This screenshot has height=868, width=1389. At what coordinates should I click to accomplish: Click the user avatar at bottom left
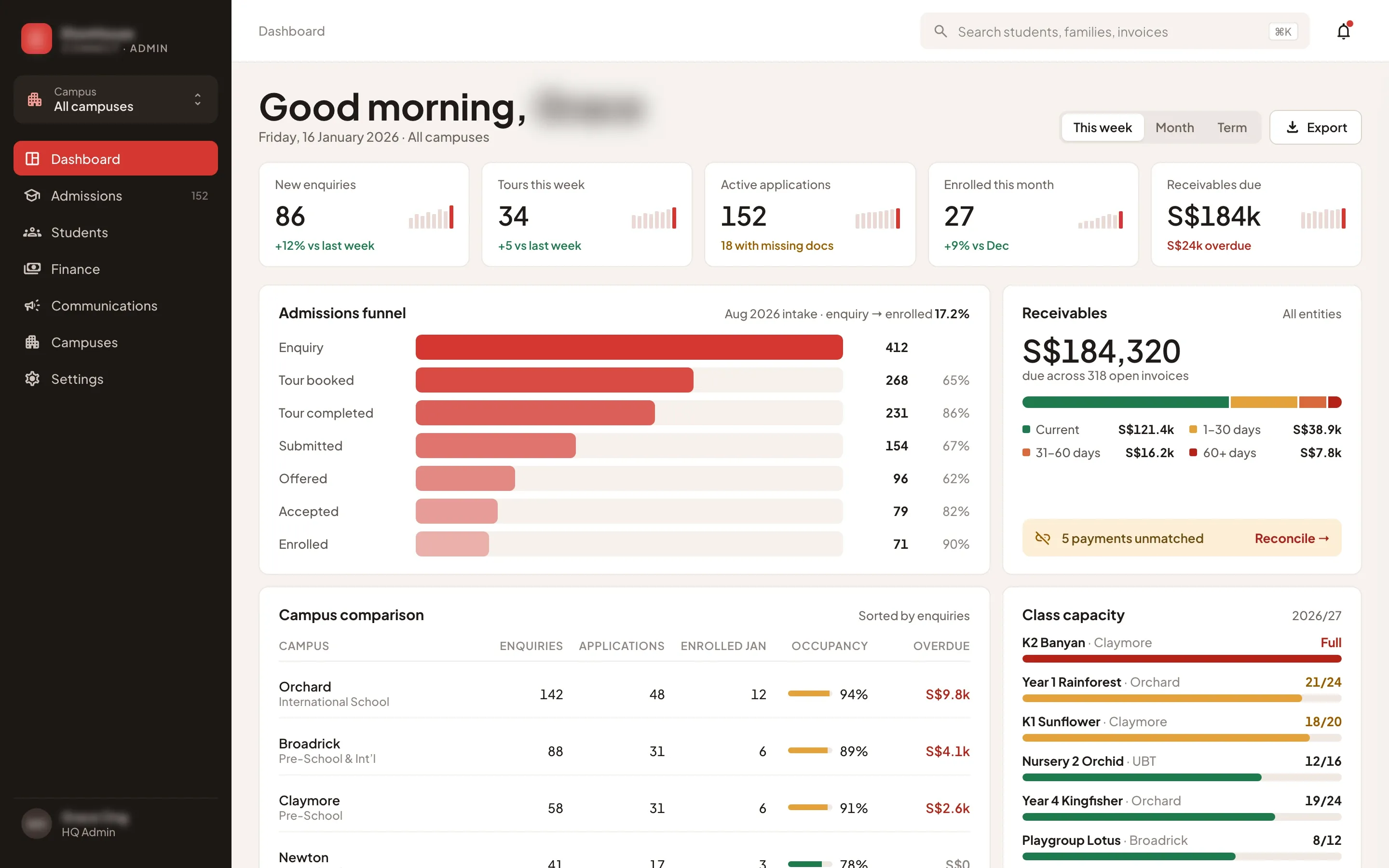(36, 824)
